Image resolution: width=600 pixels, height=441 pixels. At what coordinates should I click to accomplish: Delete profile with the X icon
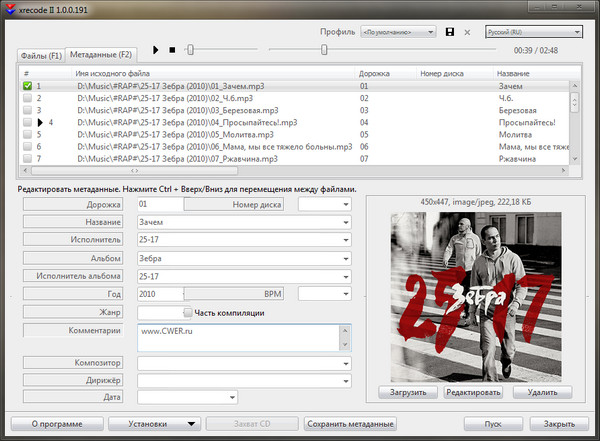[x=468, y=32]
